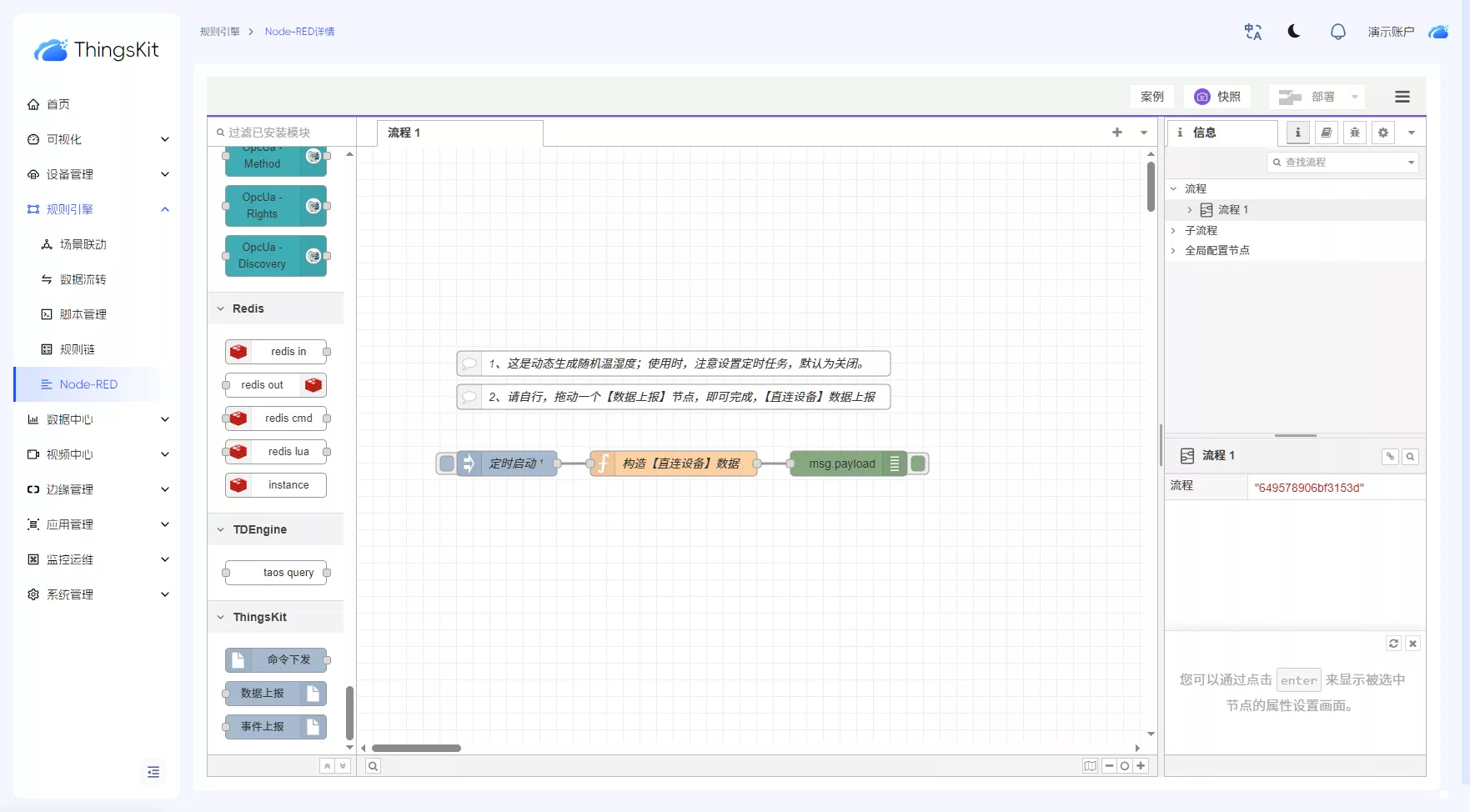Select the redis out node
1470x812 pixels.
275,385
